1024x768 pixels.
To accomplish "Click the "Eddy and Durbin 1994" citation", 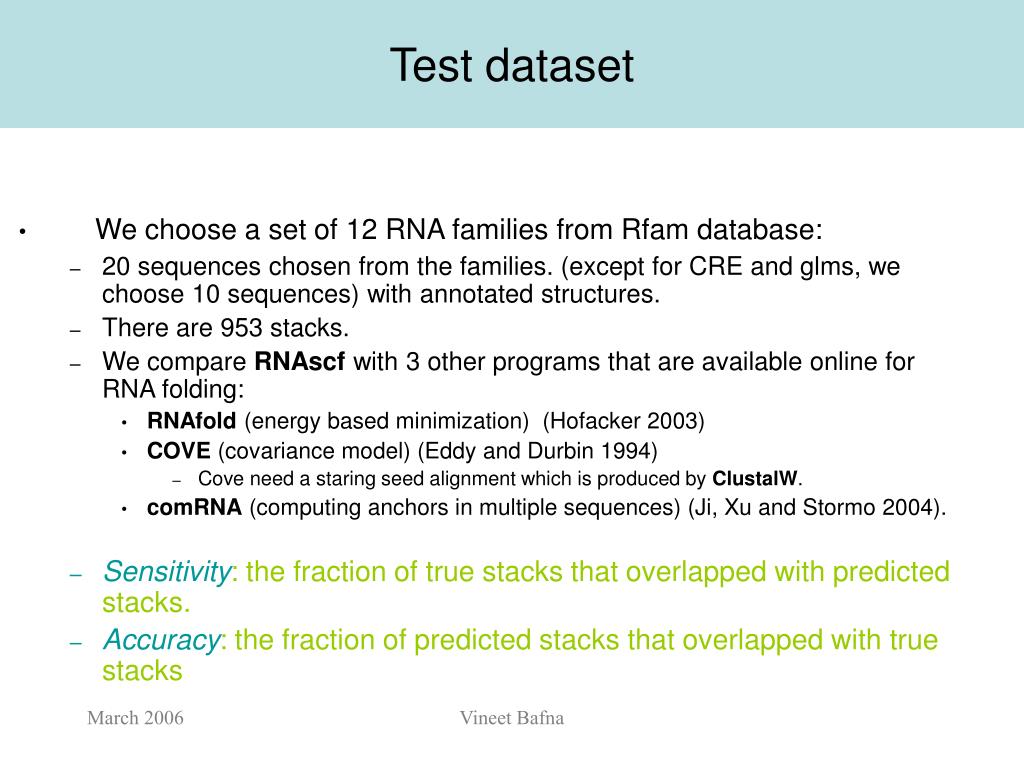I will [537, 451].
